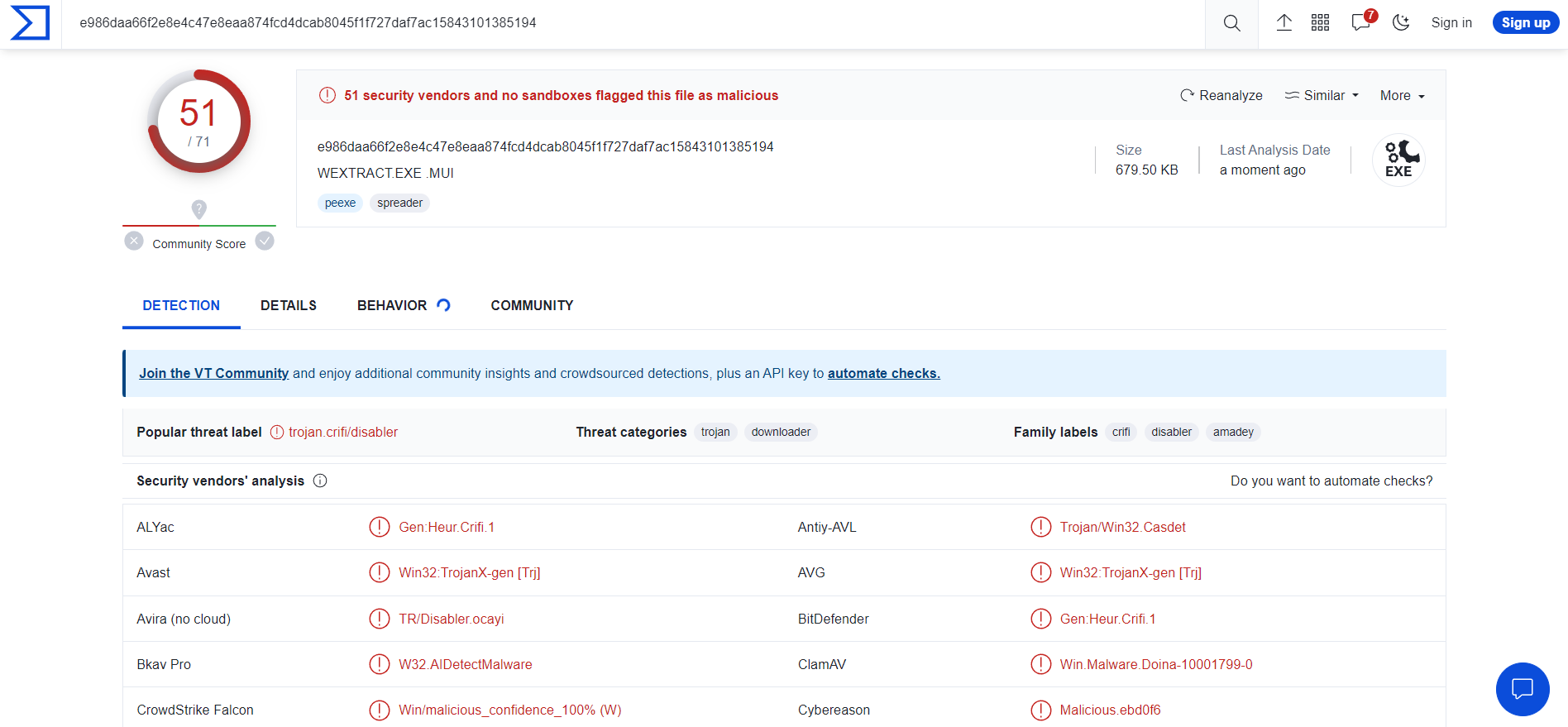Open the upload file icon
1568x727 pixels.
pyautogui.click(x=1284, y=23)
